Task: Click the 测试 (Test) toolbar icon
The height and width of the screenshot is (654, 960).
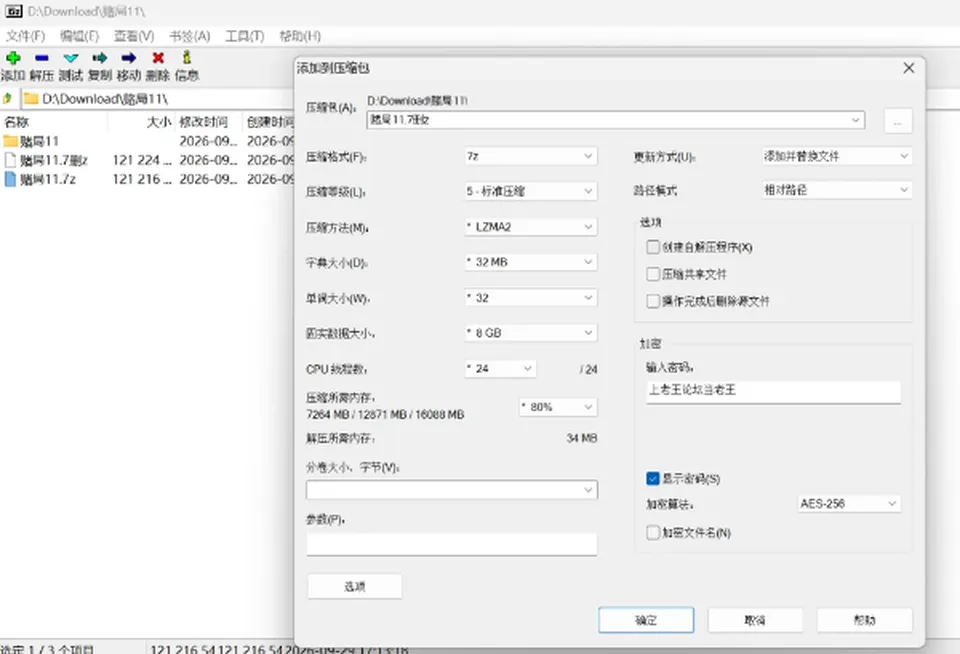Action: [x=71, y=58]
